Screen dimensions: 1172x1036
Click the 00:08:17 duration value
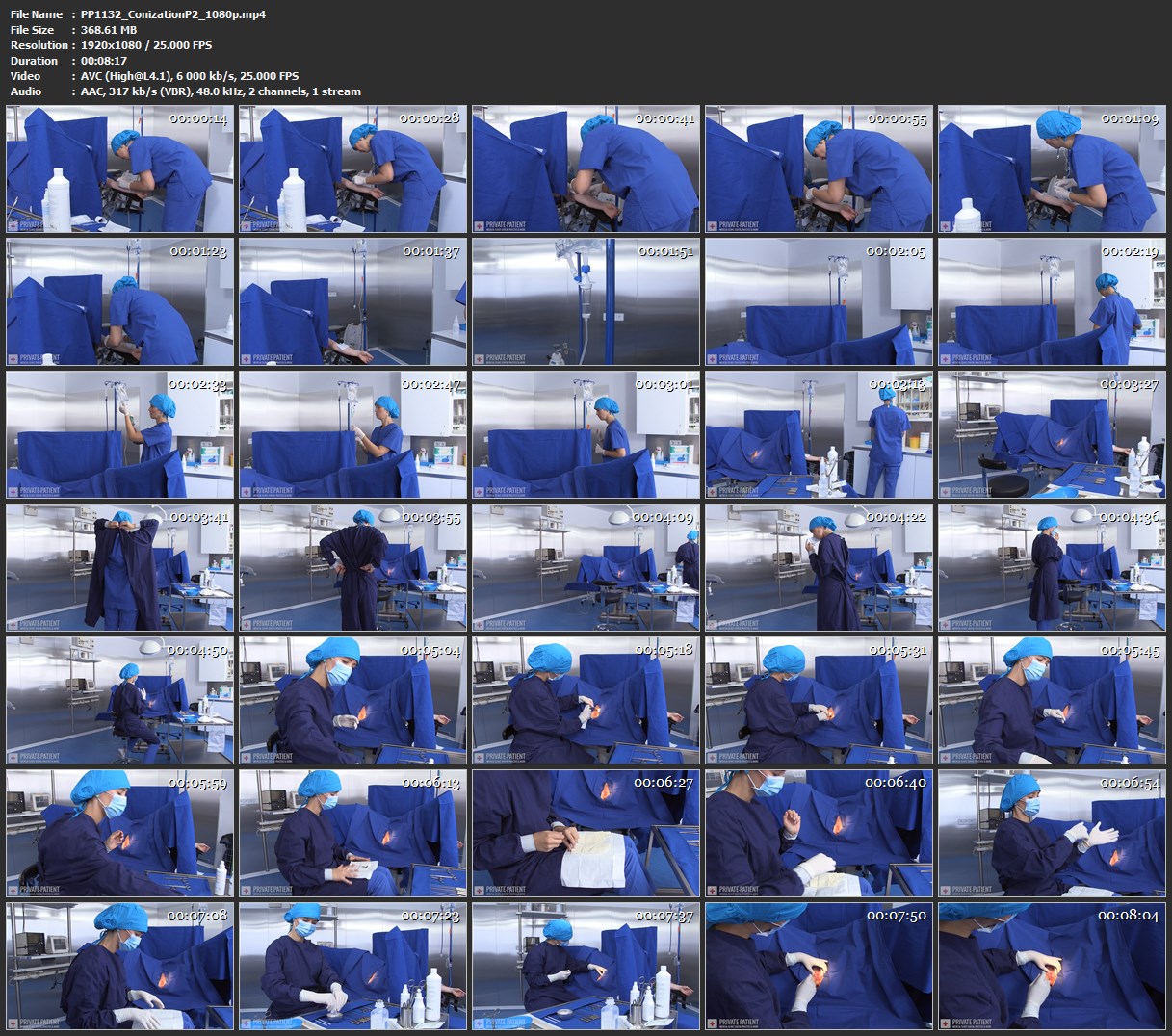pos(103,61)
